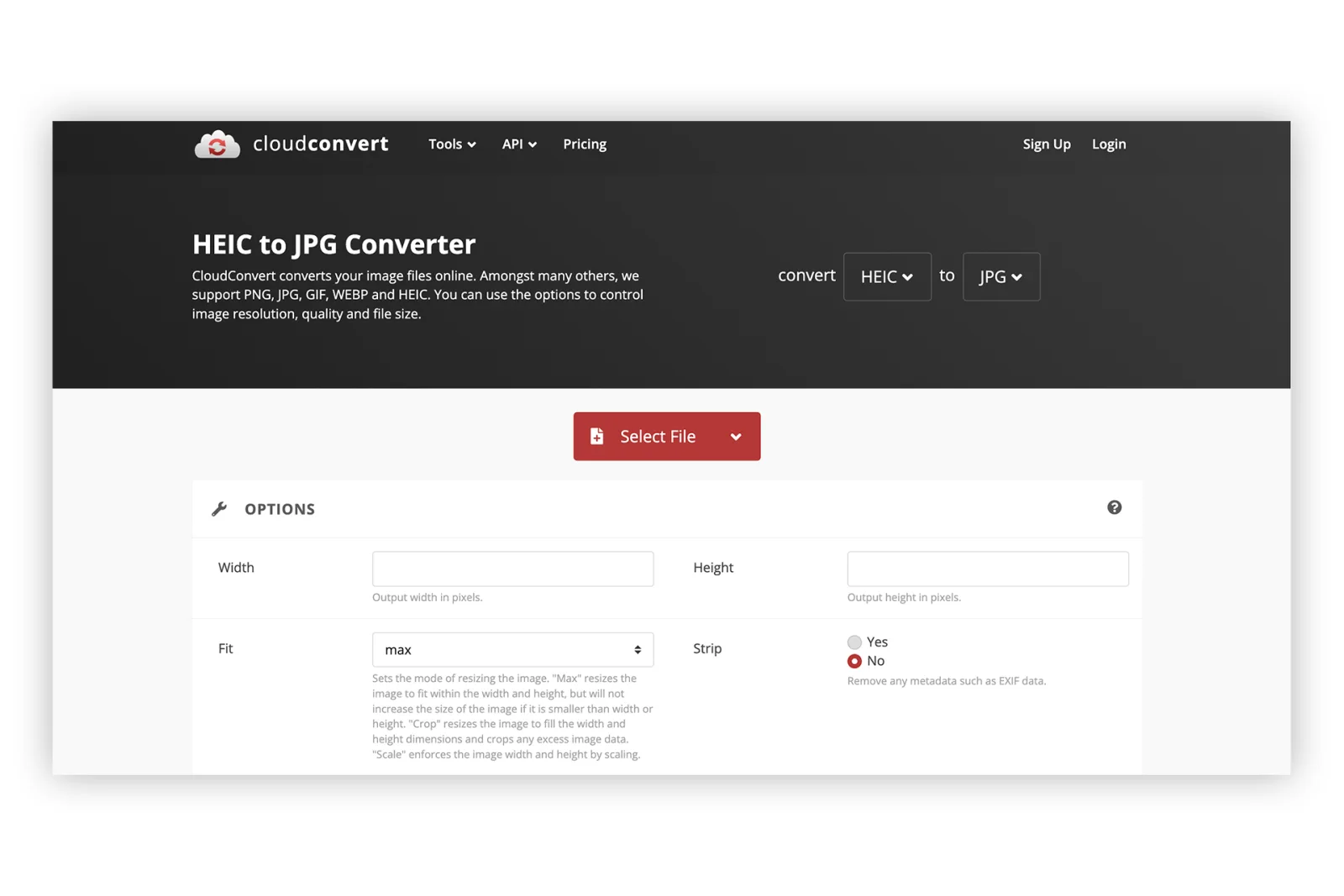Click the cloudconvert brand name
Screen dimensions: 1344x896
[x=321, y=144]
